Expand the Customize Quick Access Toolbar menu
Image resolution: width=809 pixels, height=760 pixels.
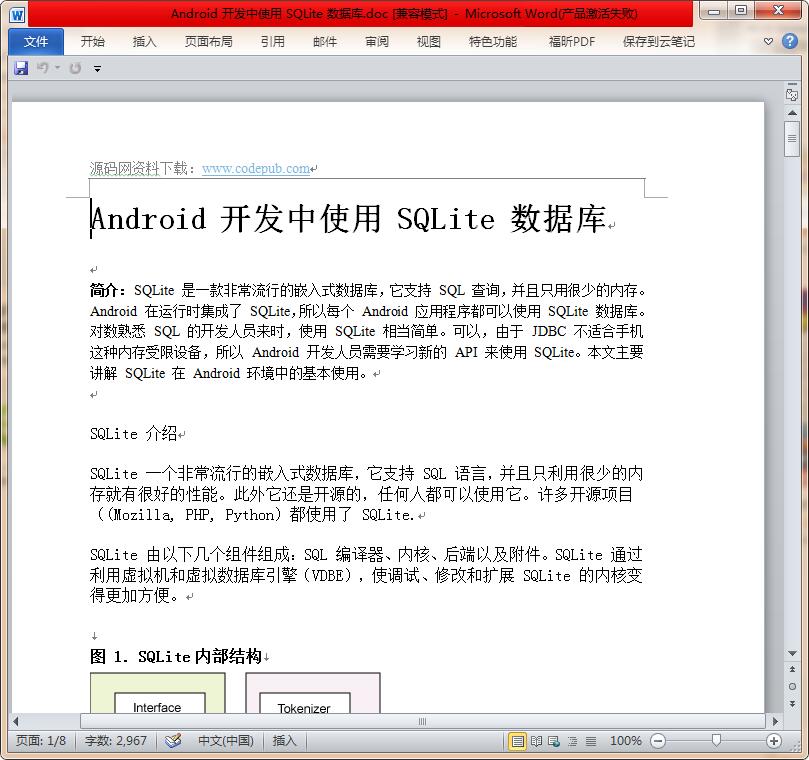pos(97,68)
